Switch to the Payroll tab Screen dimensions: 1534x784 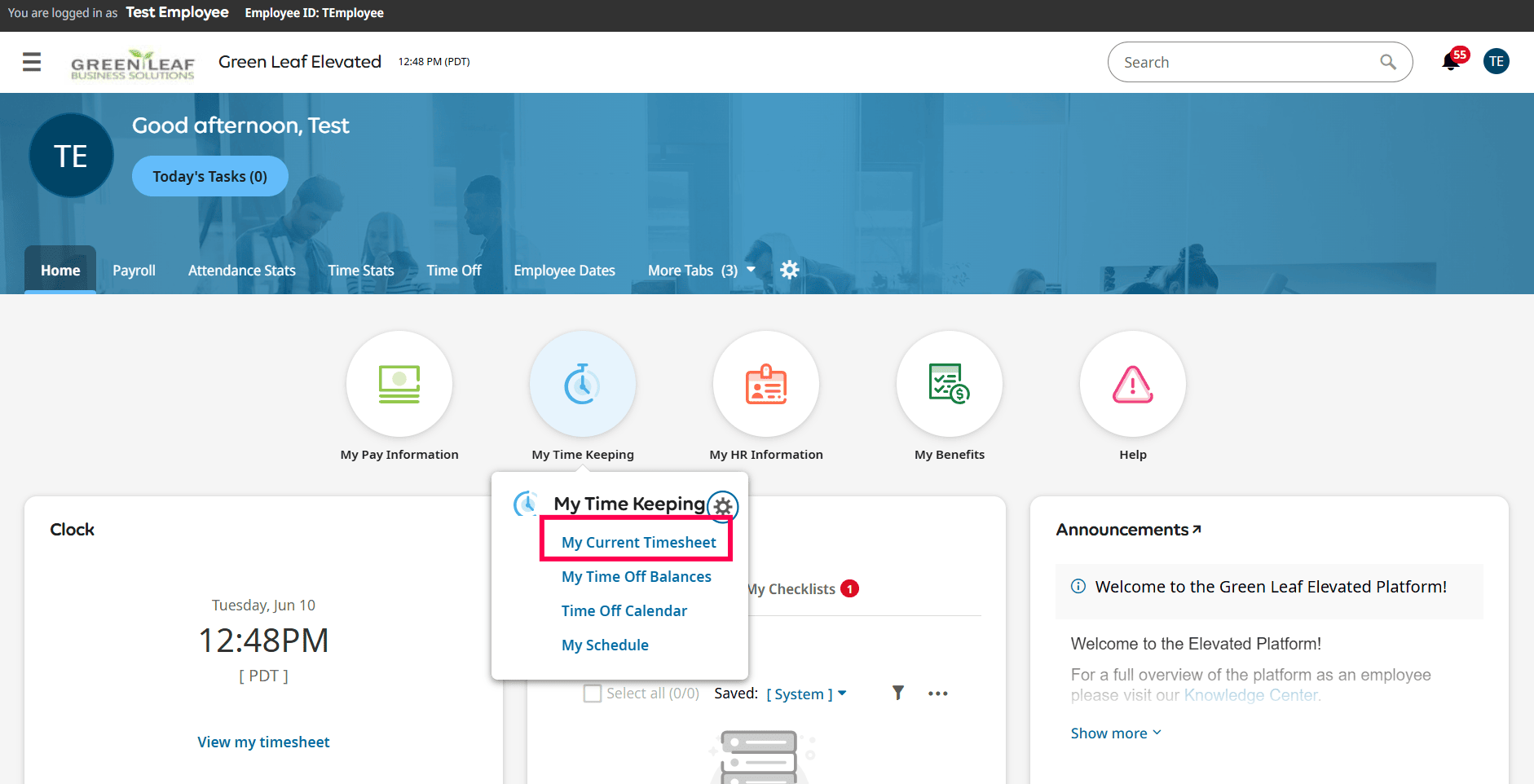[134, 271]
